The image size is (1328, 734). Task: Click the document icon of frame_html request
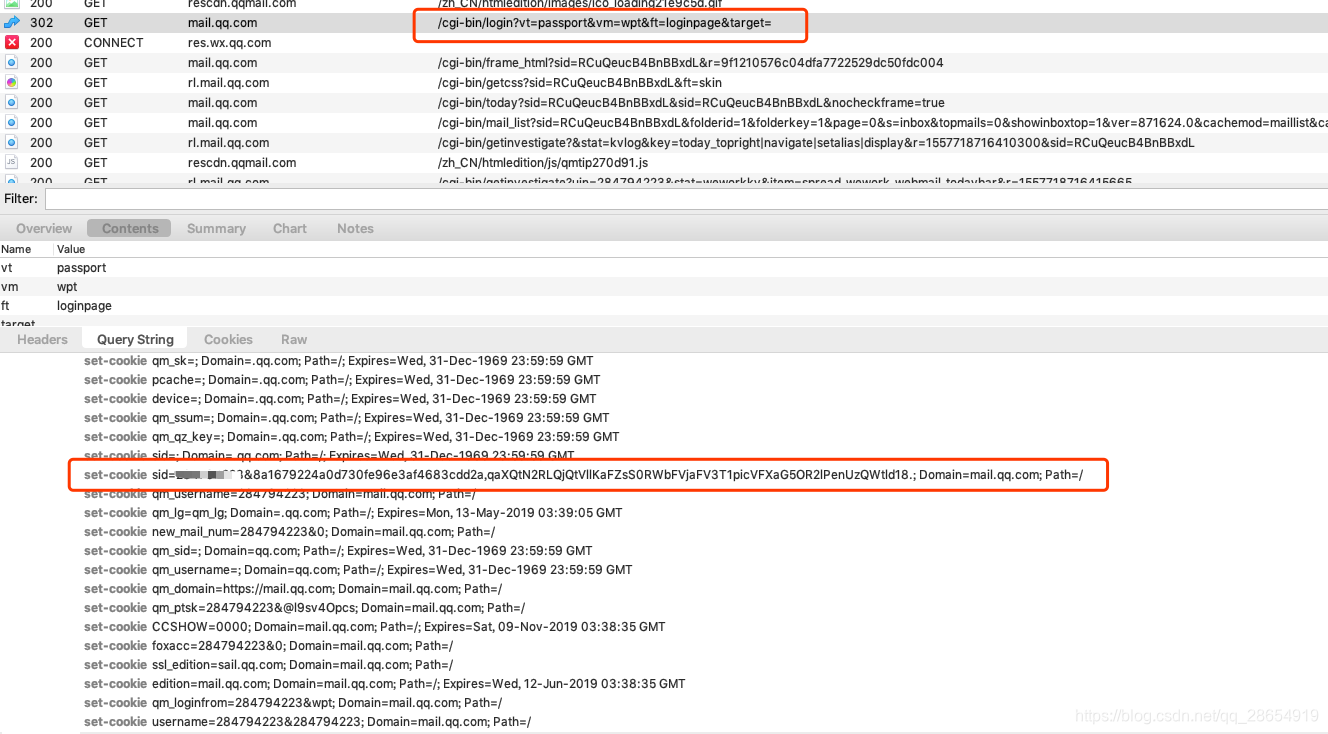(x=12, y=62)
